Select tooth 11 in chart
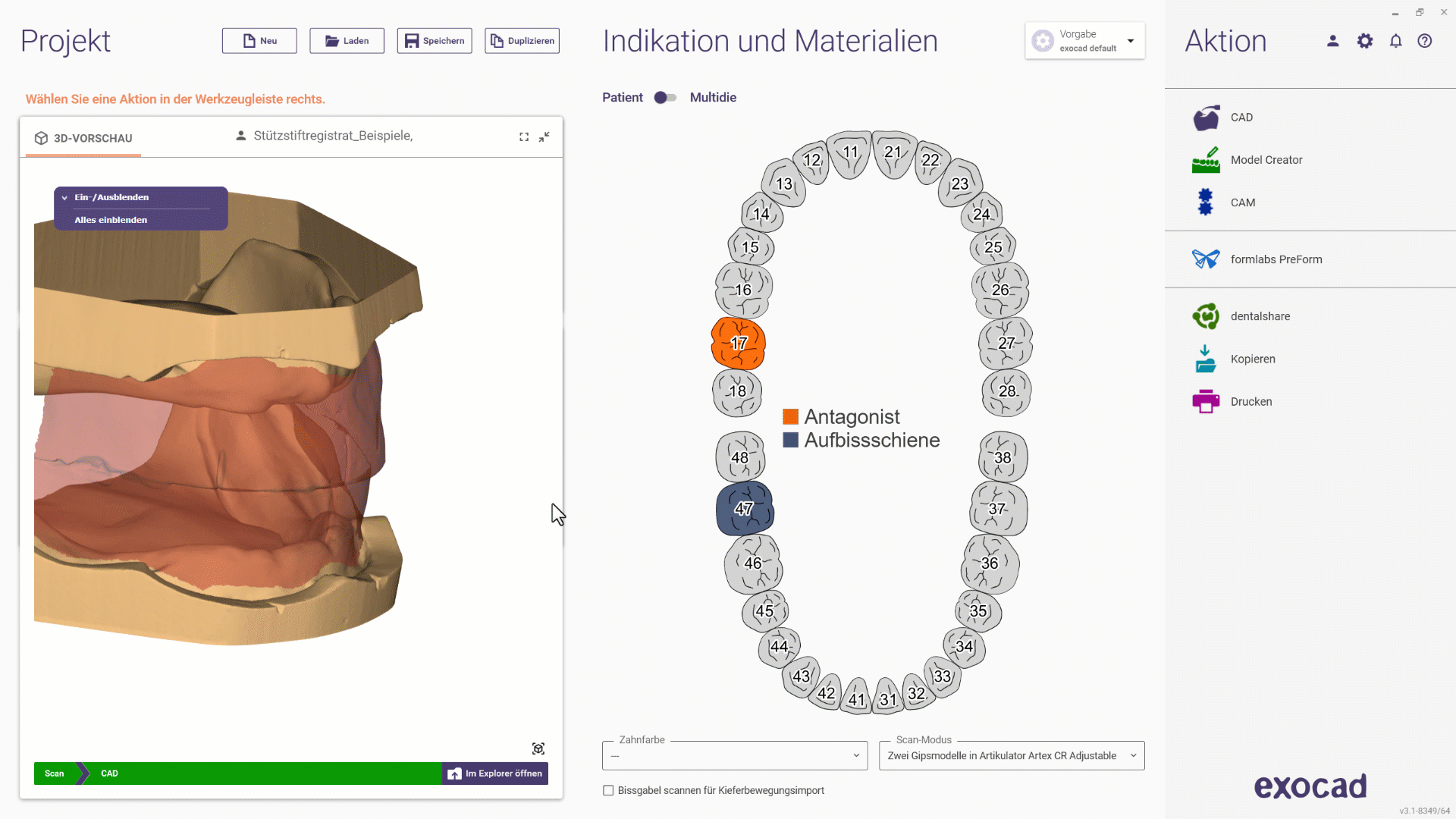Viewport: 1456px width, 819px height. [x=849, y=154]
